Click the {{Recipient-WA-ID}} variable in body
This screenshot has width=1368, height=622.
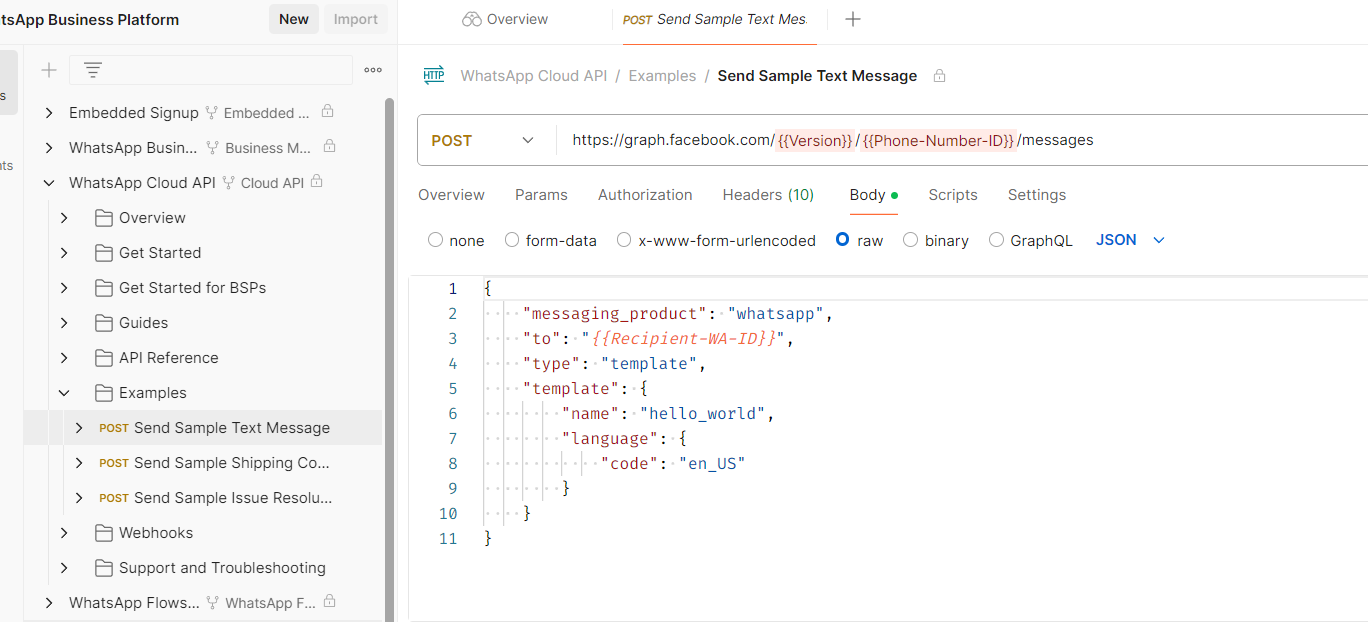click(x=684, y=339)
